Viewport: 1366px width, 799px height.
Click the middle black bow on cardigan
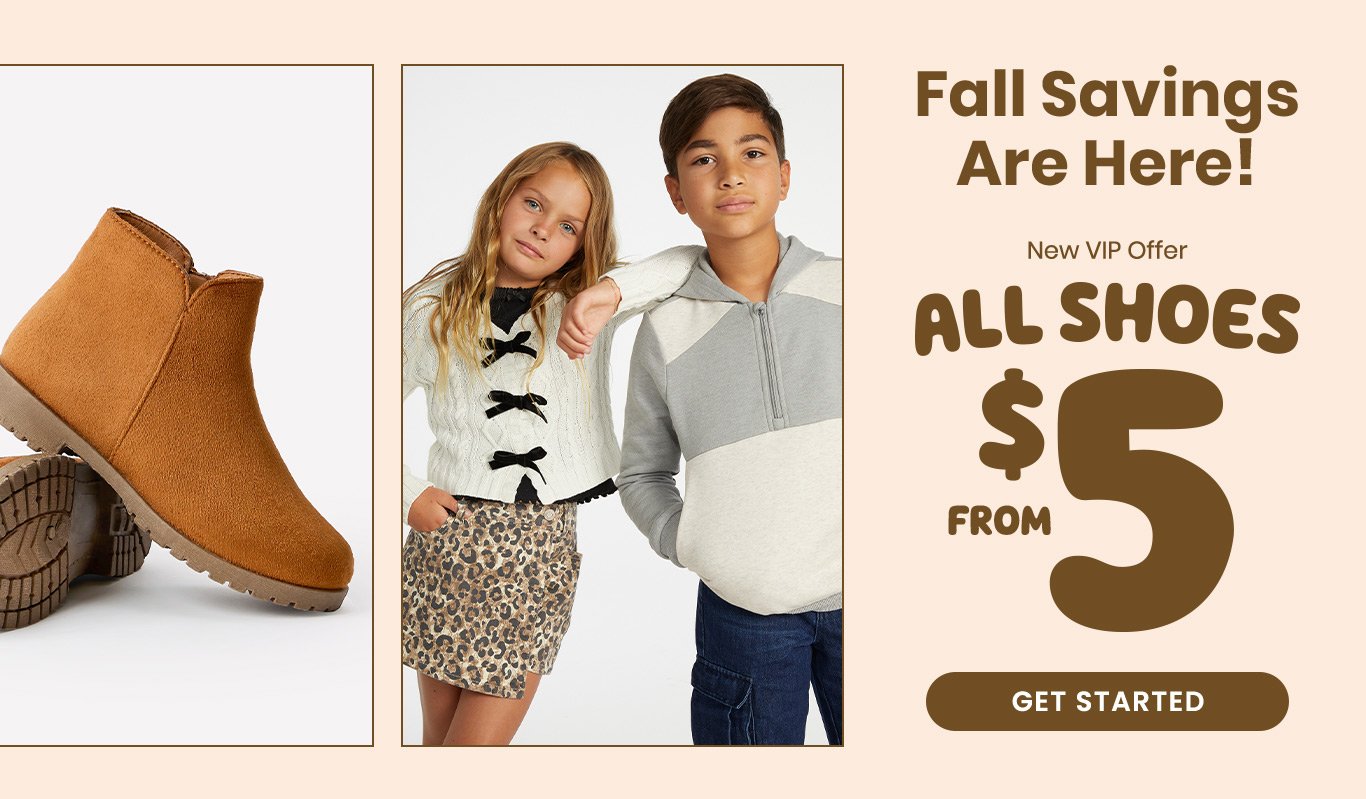tap(516, 405)
